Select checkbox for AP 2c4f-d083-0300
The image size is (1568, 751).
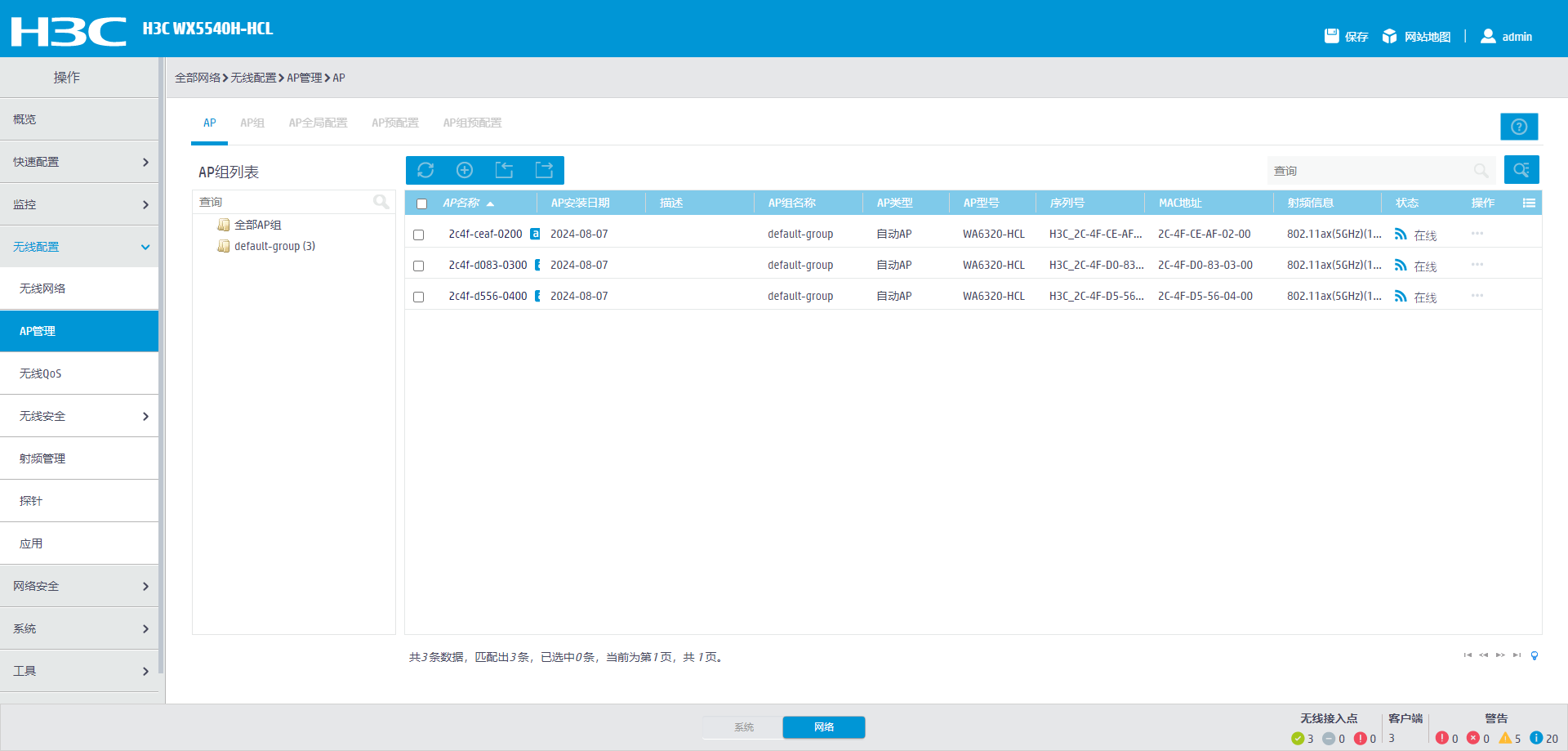click(x=419, y=266)
